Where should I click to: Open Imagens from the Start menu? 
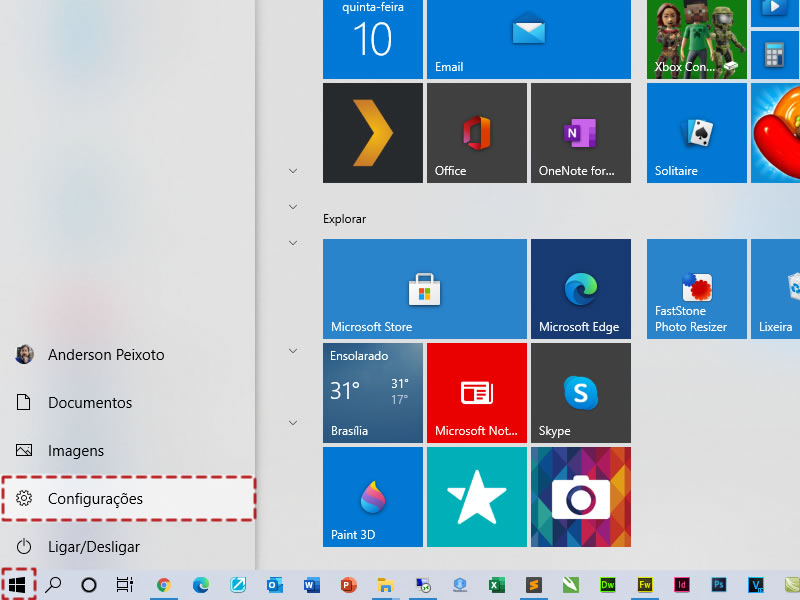(x=128, y=451)
